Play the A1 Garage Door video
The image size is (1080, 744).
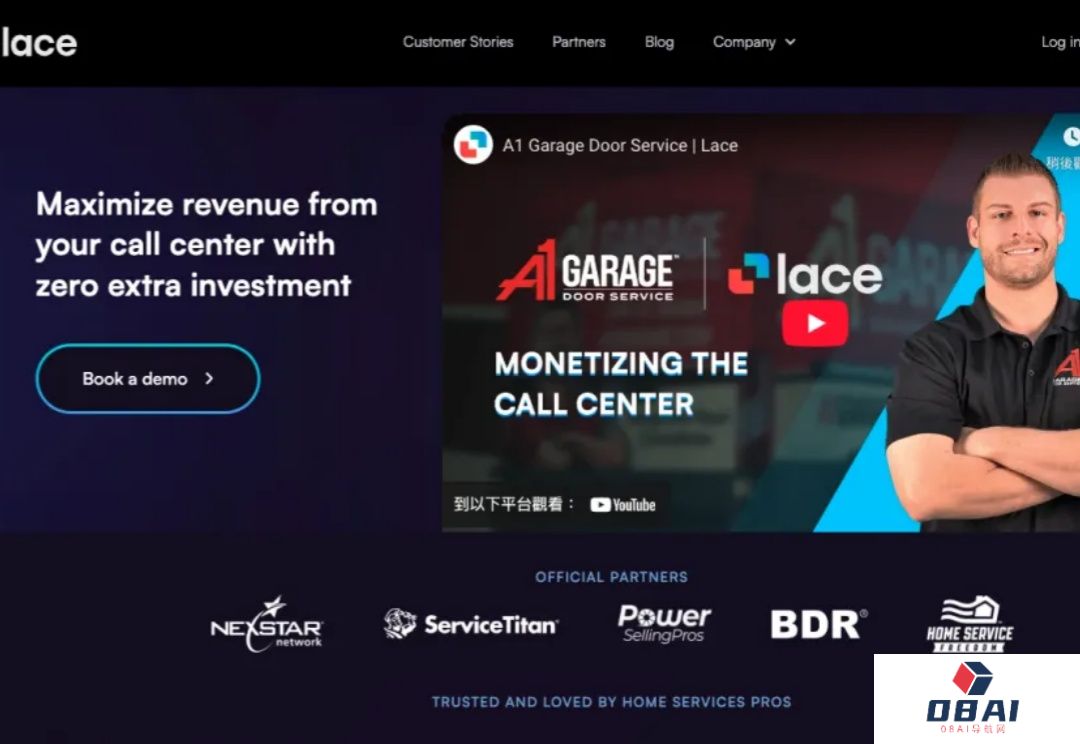click(815, 323)
